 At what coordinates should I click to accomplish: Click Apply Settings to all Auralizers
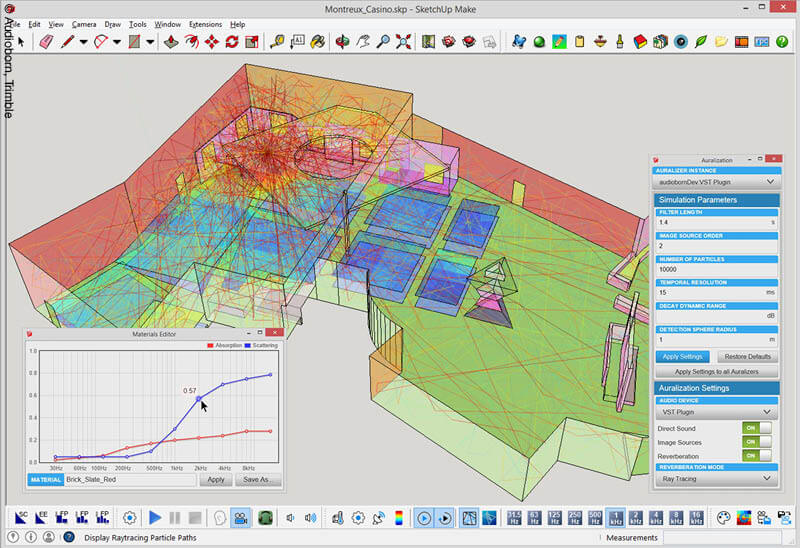point(716,371)
